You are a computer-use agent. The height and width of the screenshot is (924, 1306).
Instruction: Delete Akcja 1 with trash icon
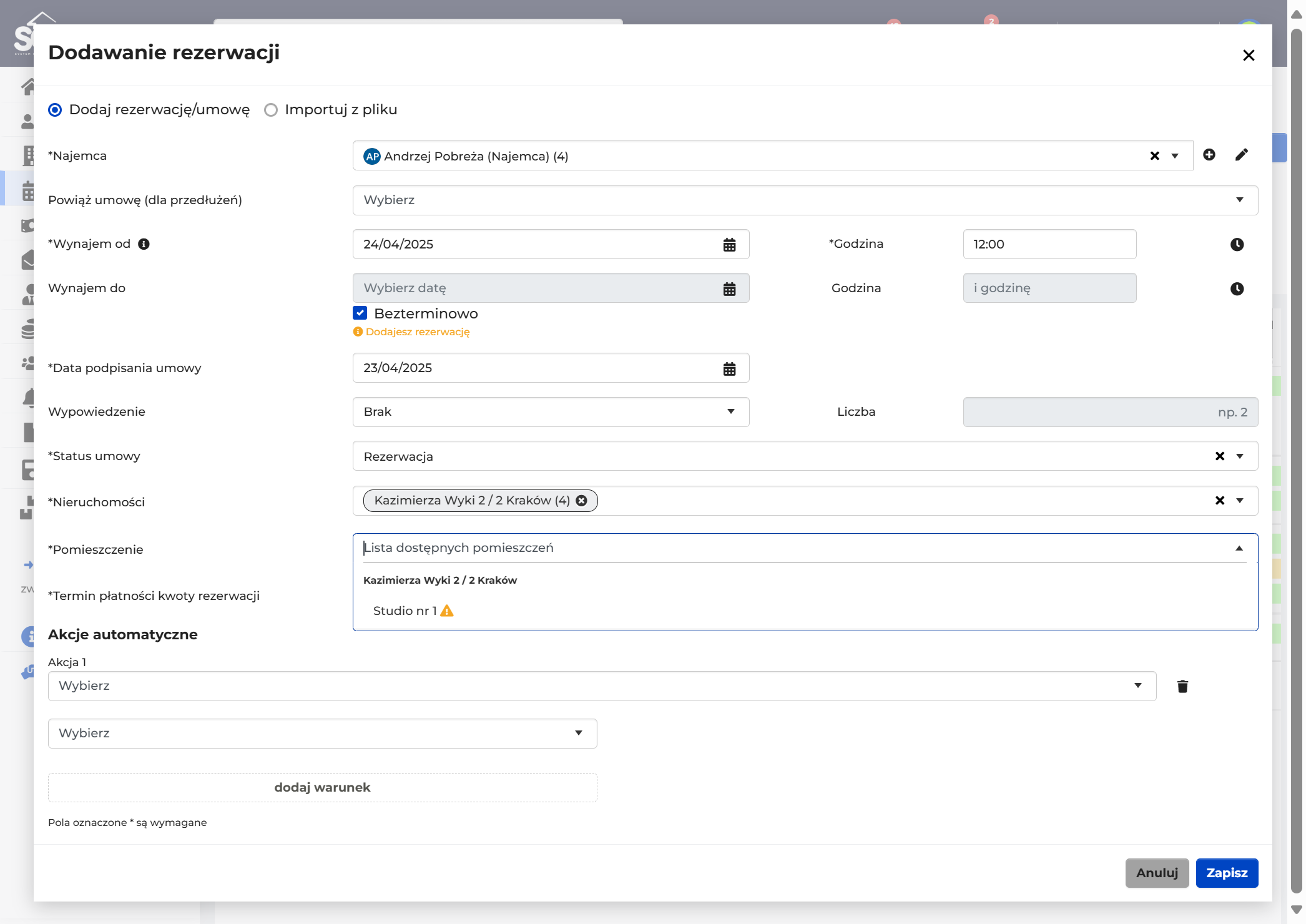tap(1182, 687)
